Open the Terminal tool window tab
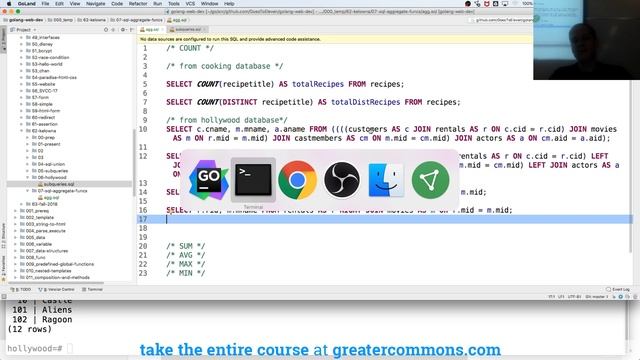 pos(93,289)
